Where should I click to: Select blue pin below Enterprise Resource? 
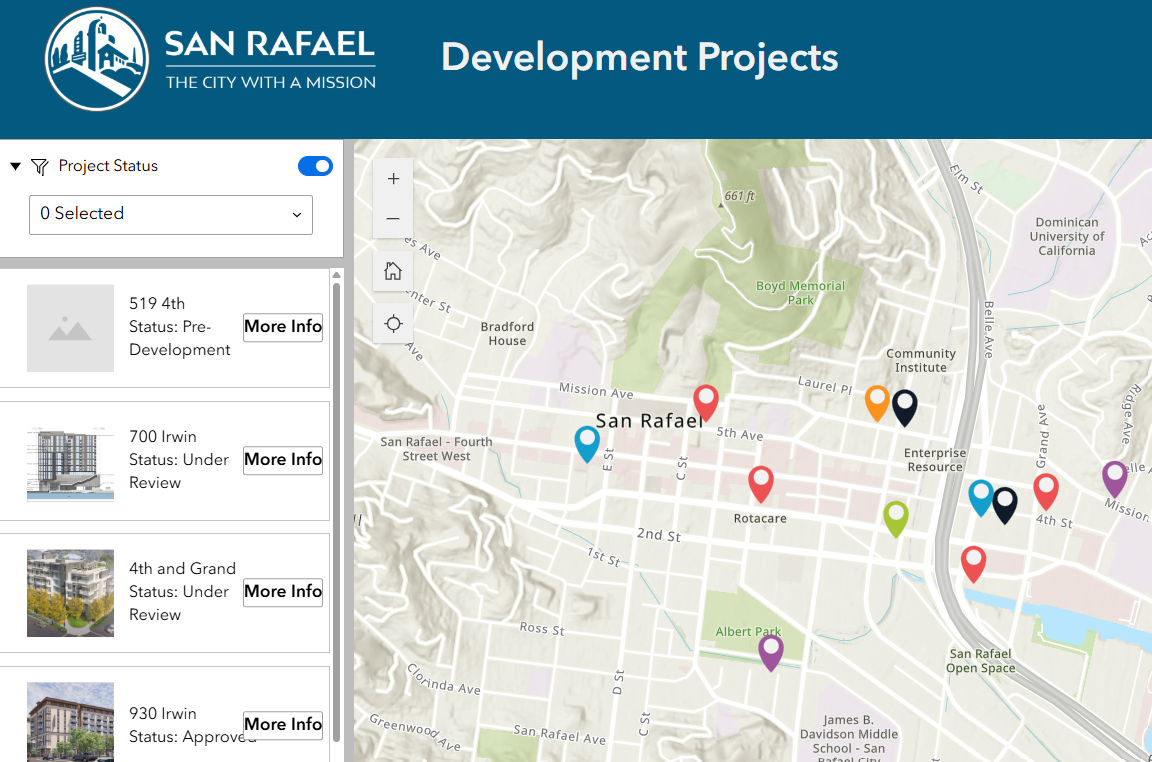(x=981, y=497)
